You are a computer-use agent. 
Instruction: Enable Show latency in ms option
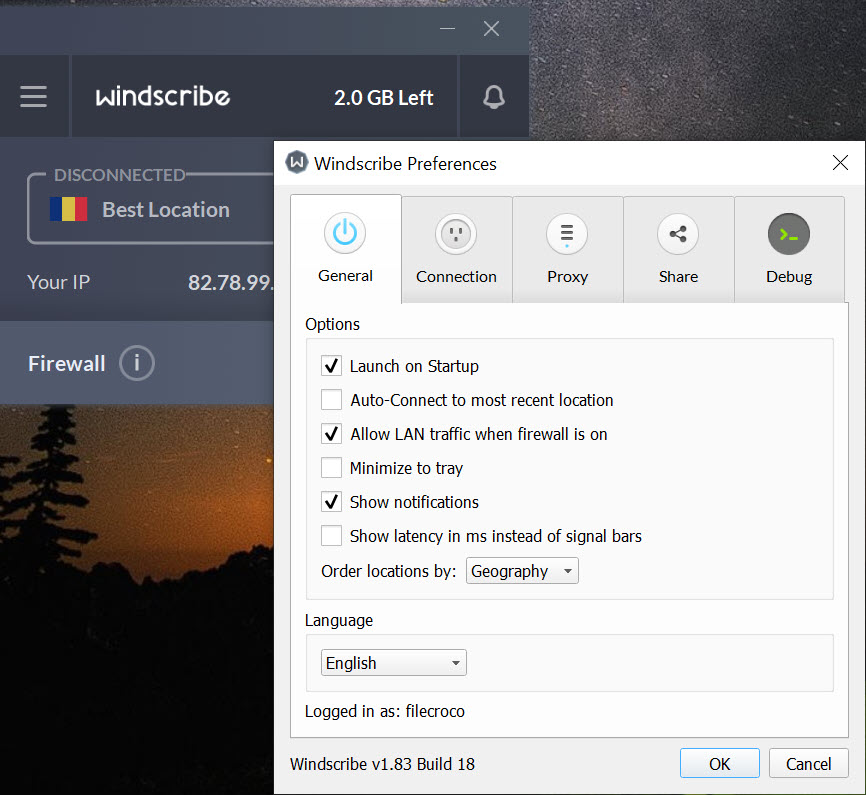[331, 536]
